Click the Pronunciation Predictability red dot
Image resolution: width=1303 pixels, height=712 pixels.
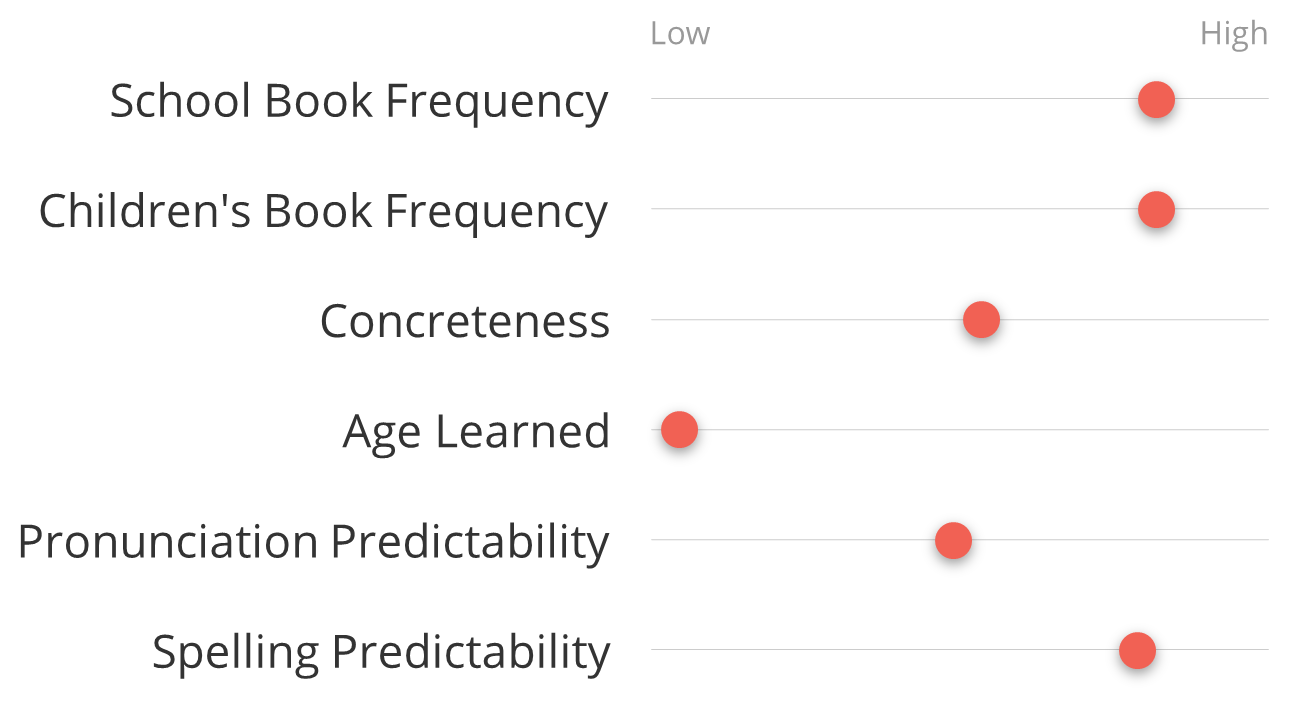pyautogui.click(x=953, y=540)
